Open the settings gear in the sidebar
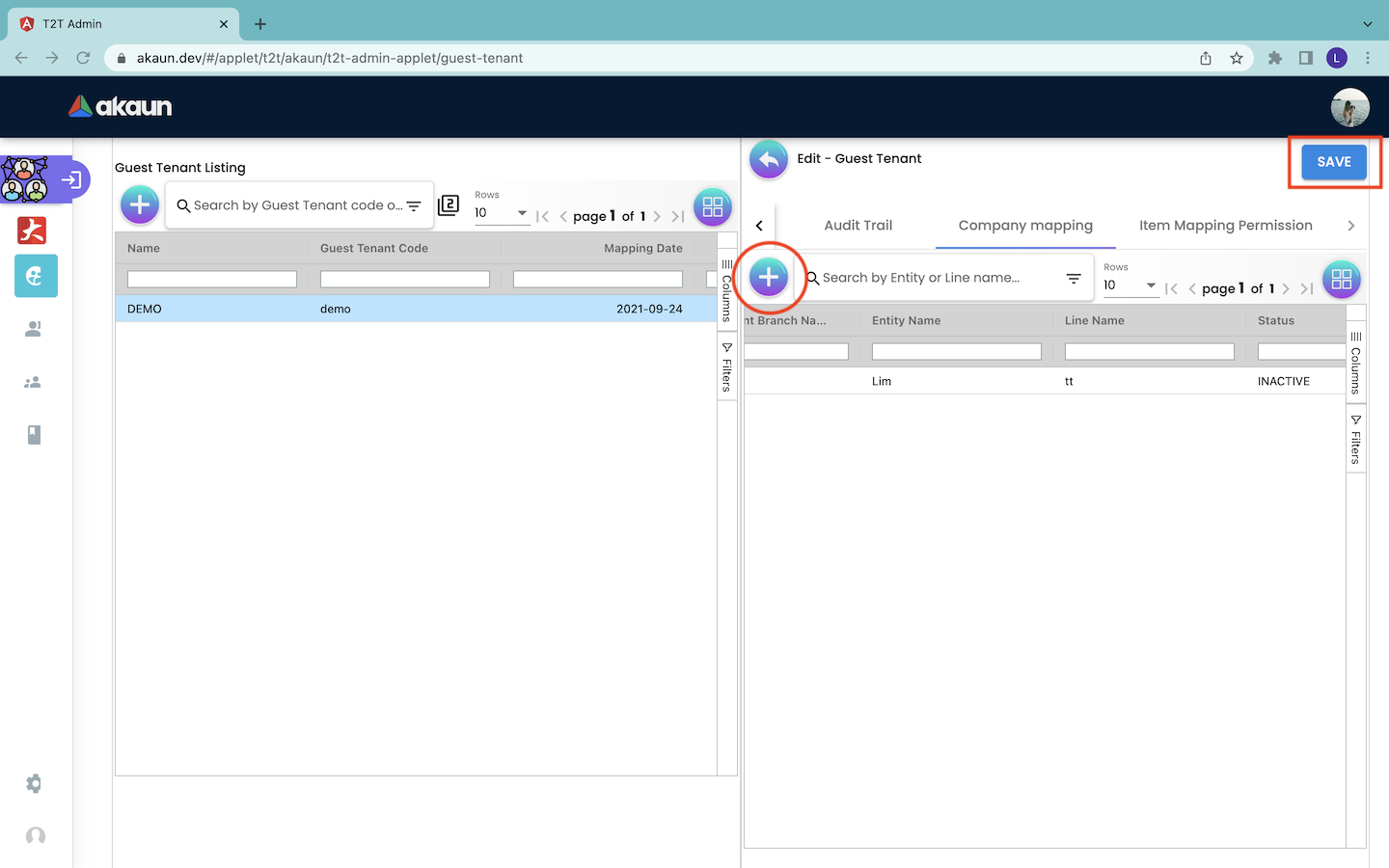This screenshot has height=868, width=1389. [x=34, y=783]
